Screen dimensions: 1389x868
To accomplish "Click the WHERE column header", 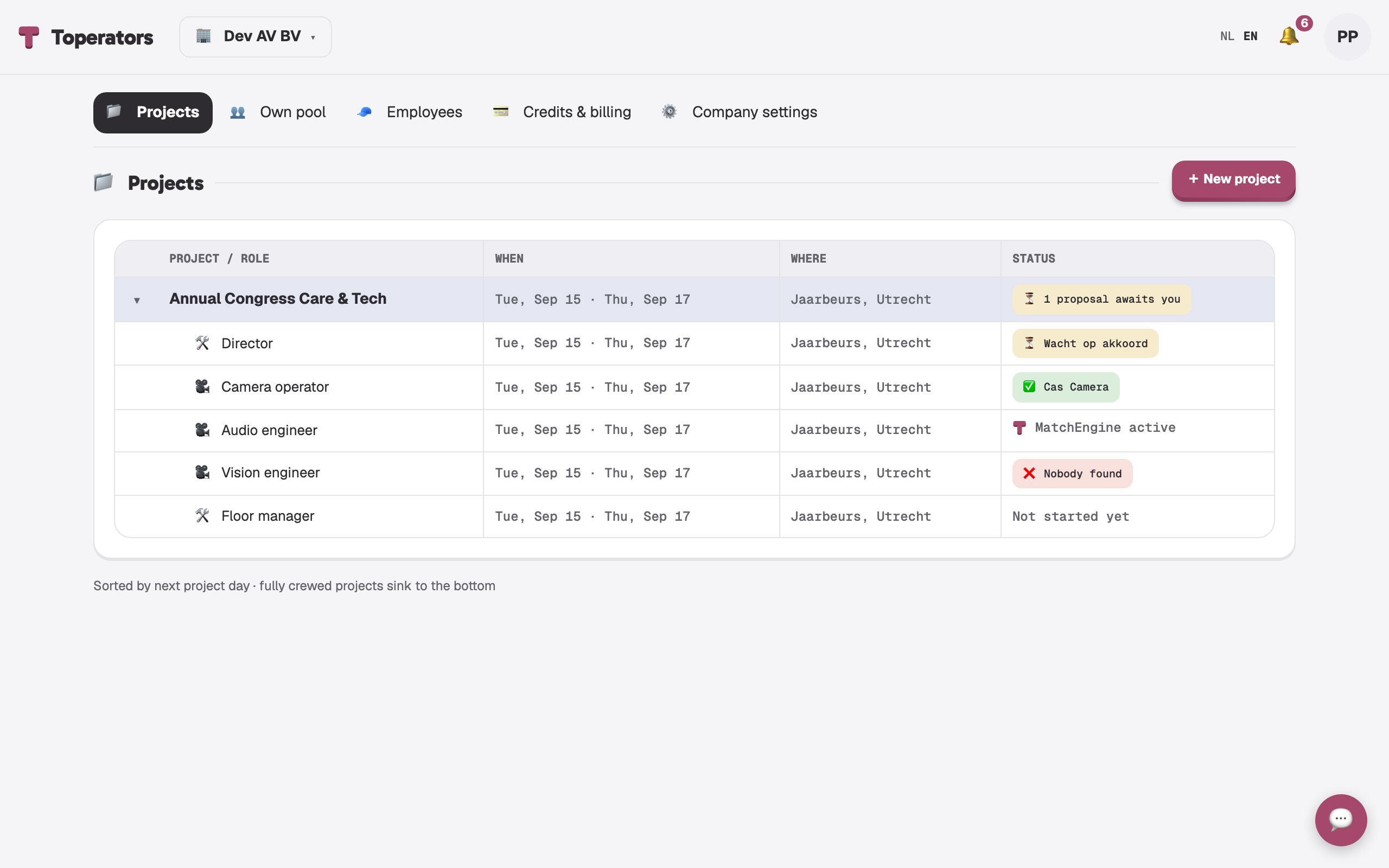I will (808, 258).
